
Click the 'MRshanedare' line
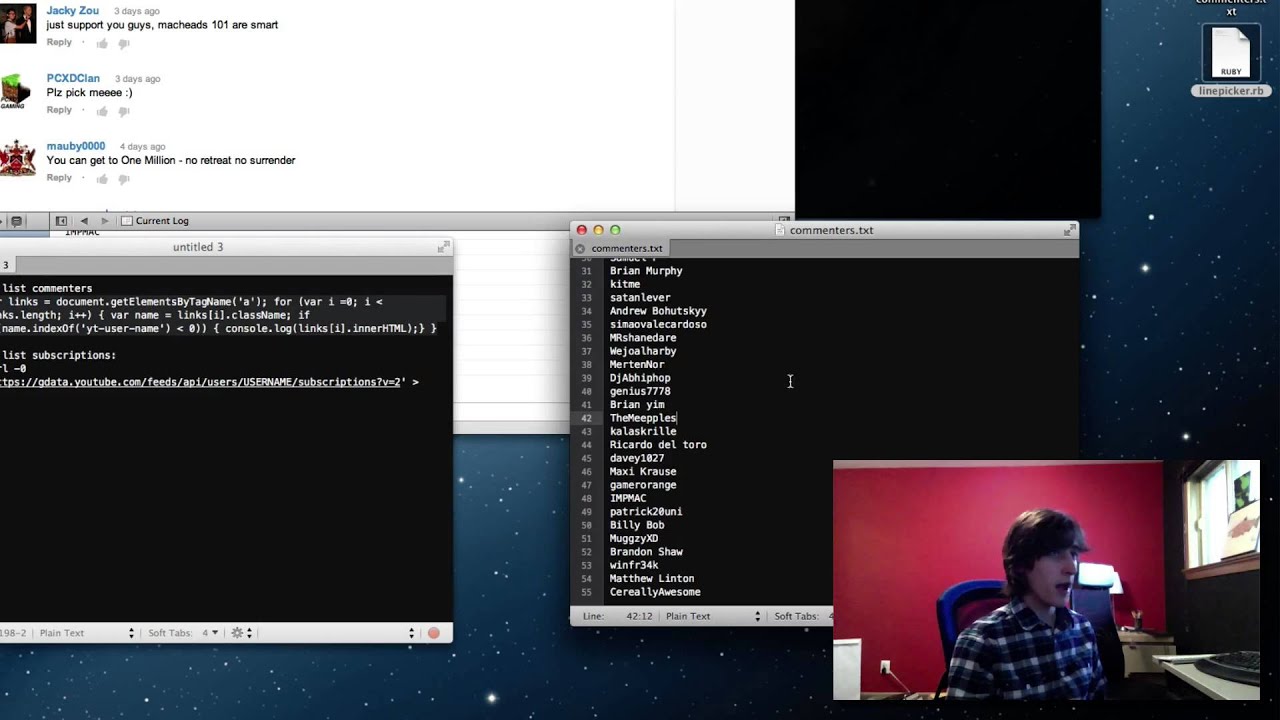[643, 338]
